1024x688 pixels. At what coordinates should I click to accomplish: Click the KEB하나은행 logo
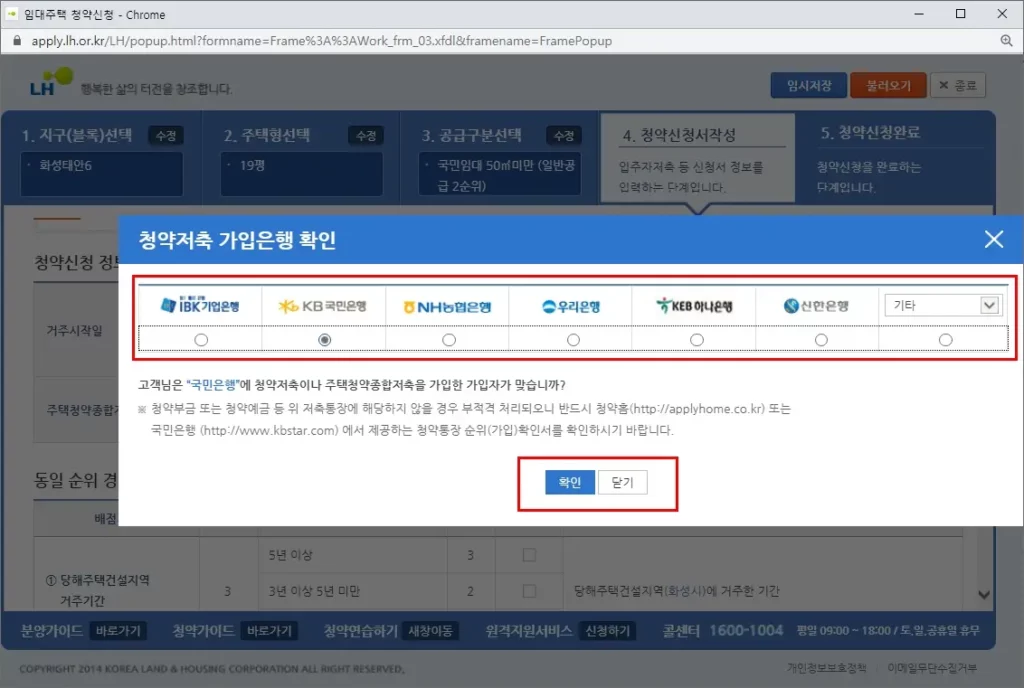pos(694,305)
